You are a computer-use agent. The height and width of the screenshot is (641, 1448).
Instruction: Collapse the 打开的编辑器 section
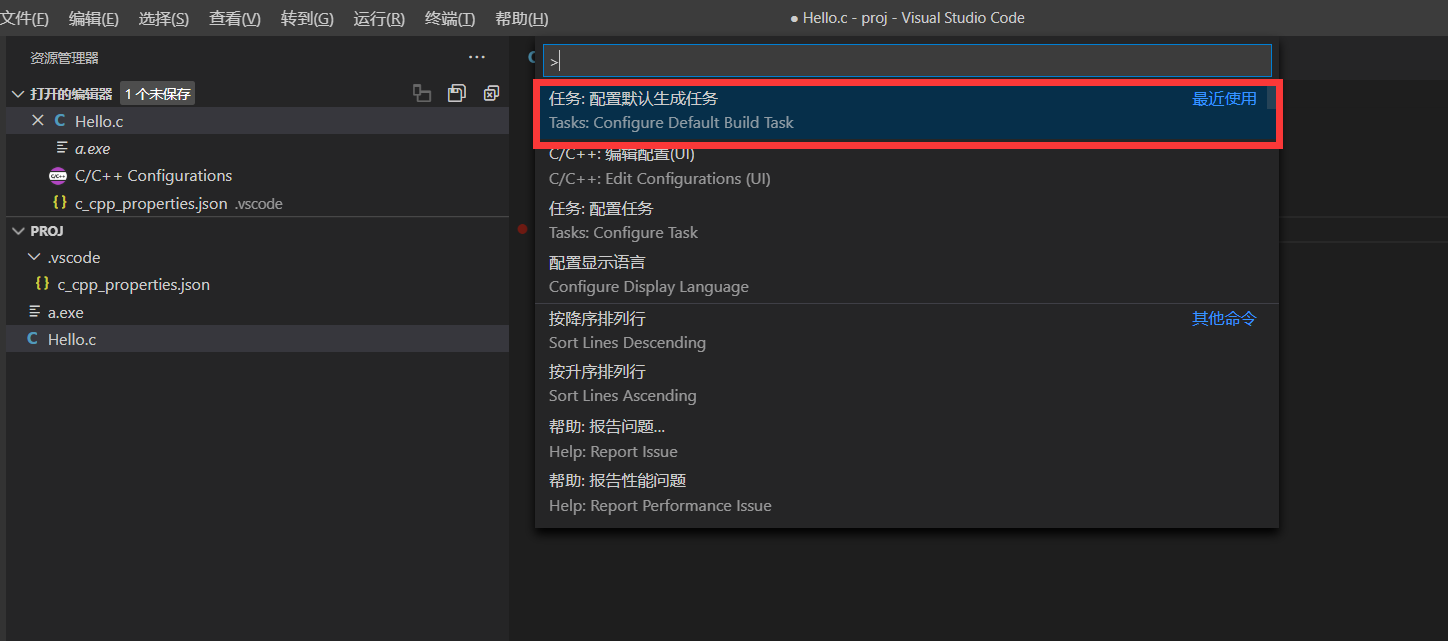point(17,94)
